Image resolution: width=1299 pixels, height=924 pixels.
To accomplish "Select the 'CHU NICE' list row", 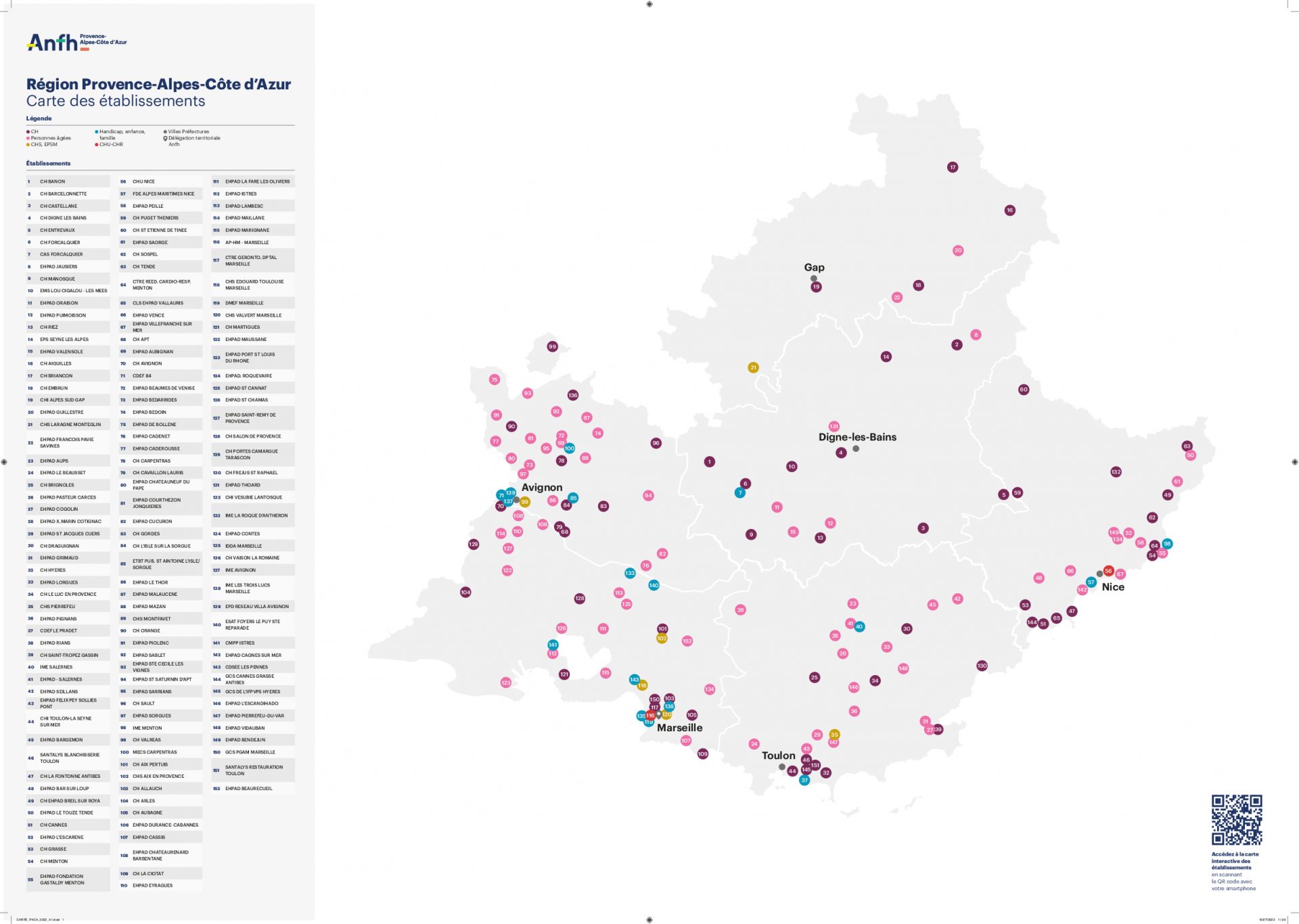I will click(160, 181).
